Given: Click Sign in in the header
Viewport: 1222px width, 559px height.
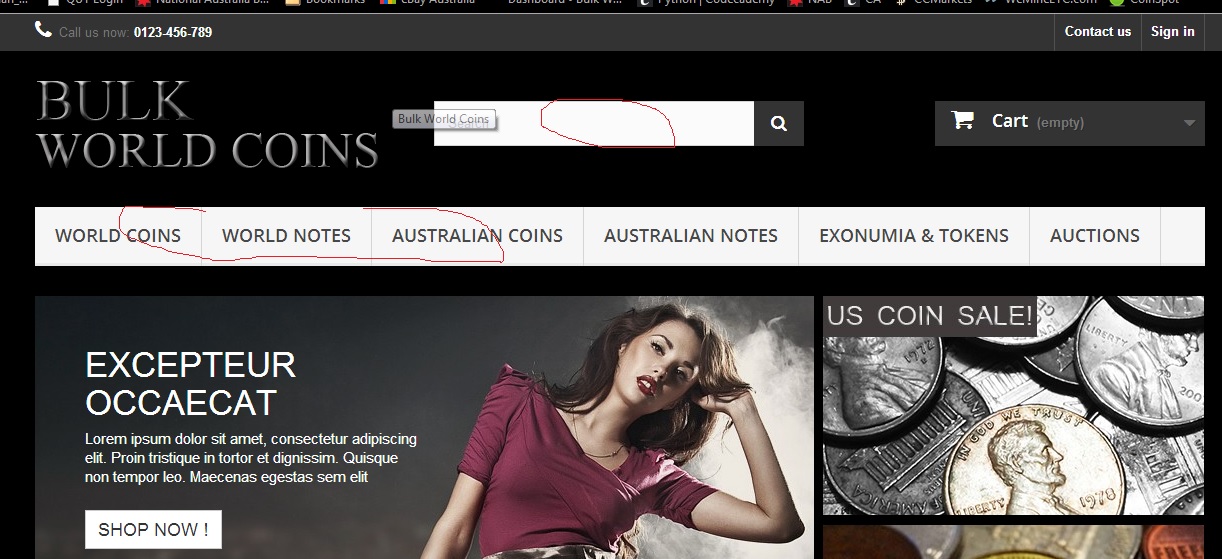Looking at the screenshot, I should (x=1172, y=32).
